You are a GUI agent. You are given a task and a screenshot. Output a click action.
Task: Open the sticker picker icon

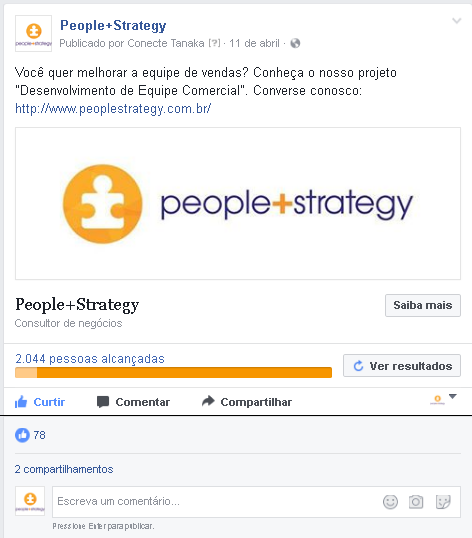tap(443, 502)
